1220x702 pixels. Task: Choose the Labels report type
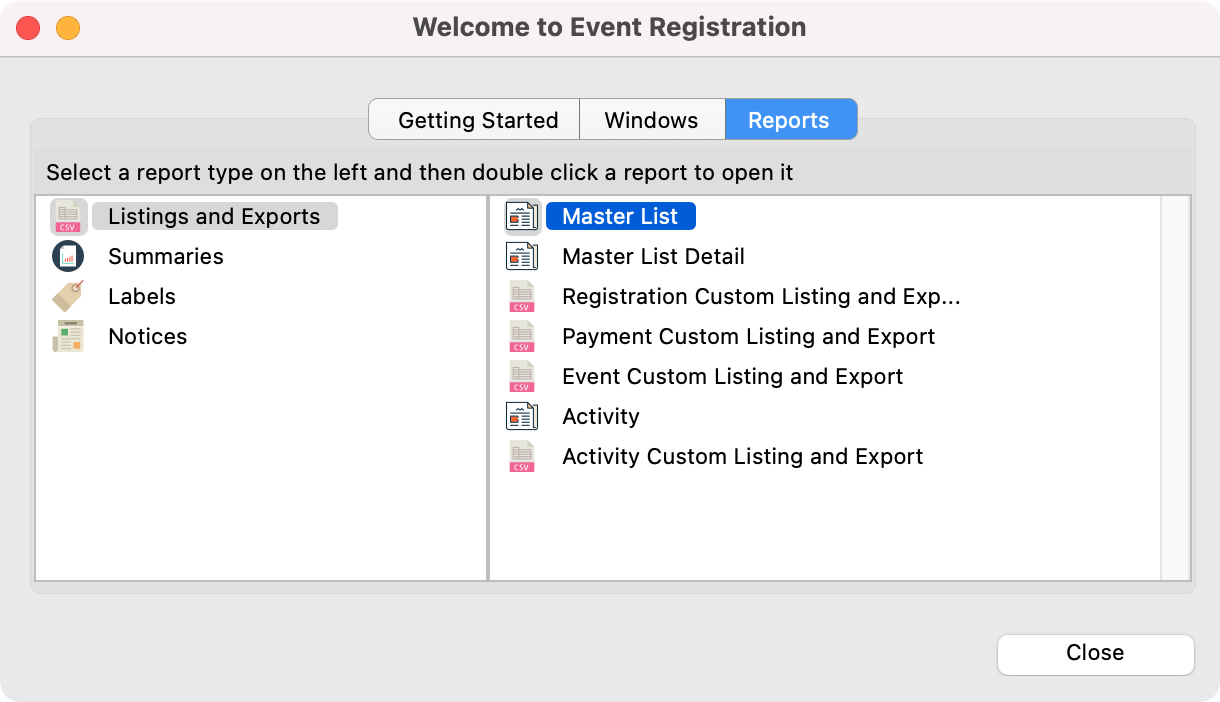(142, 297)
